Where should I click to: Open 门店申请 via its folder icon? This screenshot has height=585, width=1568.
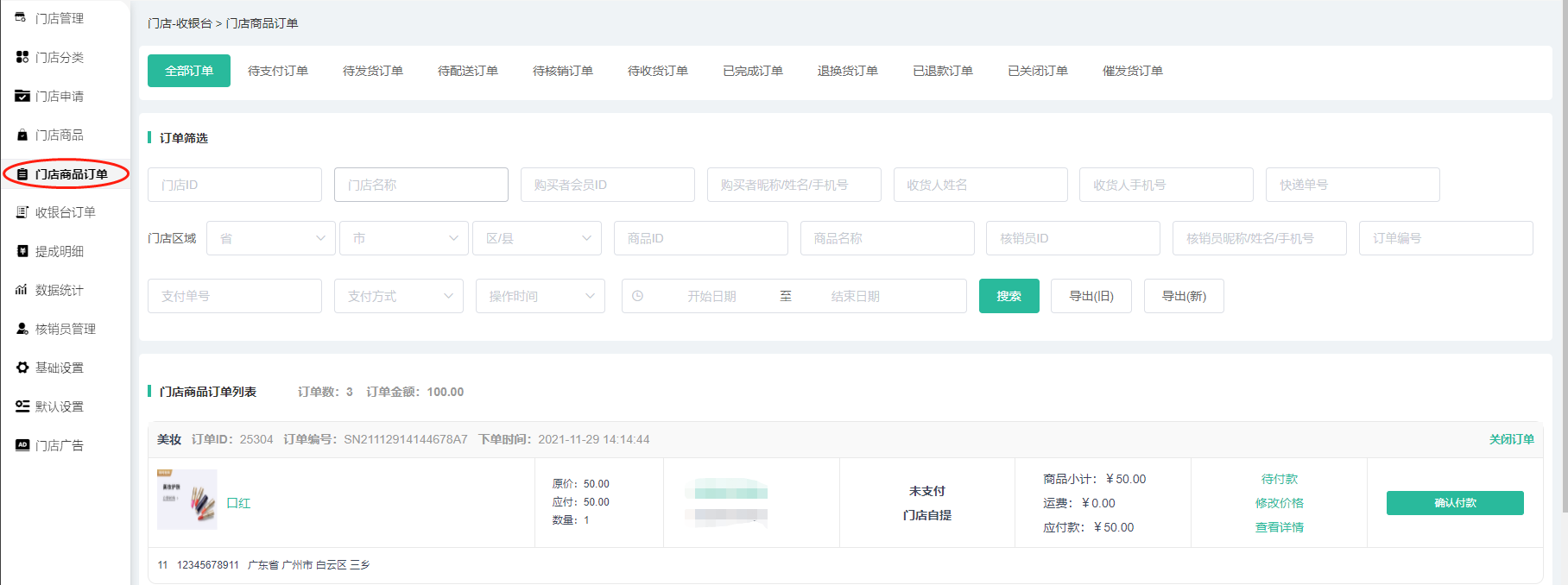[x=22, y=96]
